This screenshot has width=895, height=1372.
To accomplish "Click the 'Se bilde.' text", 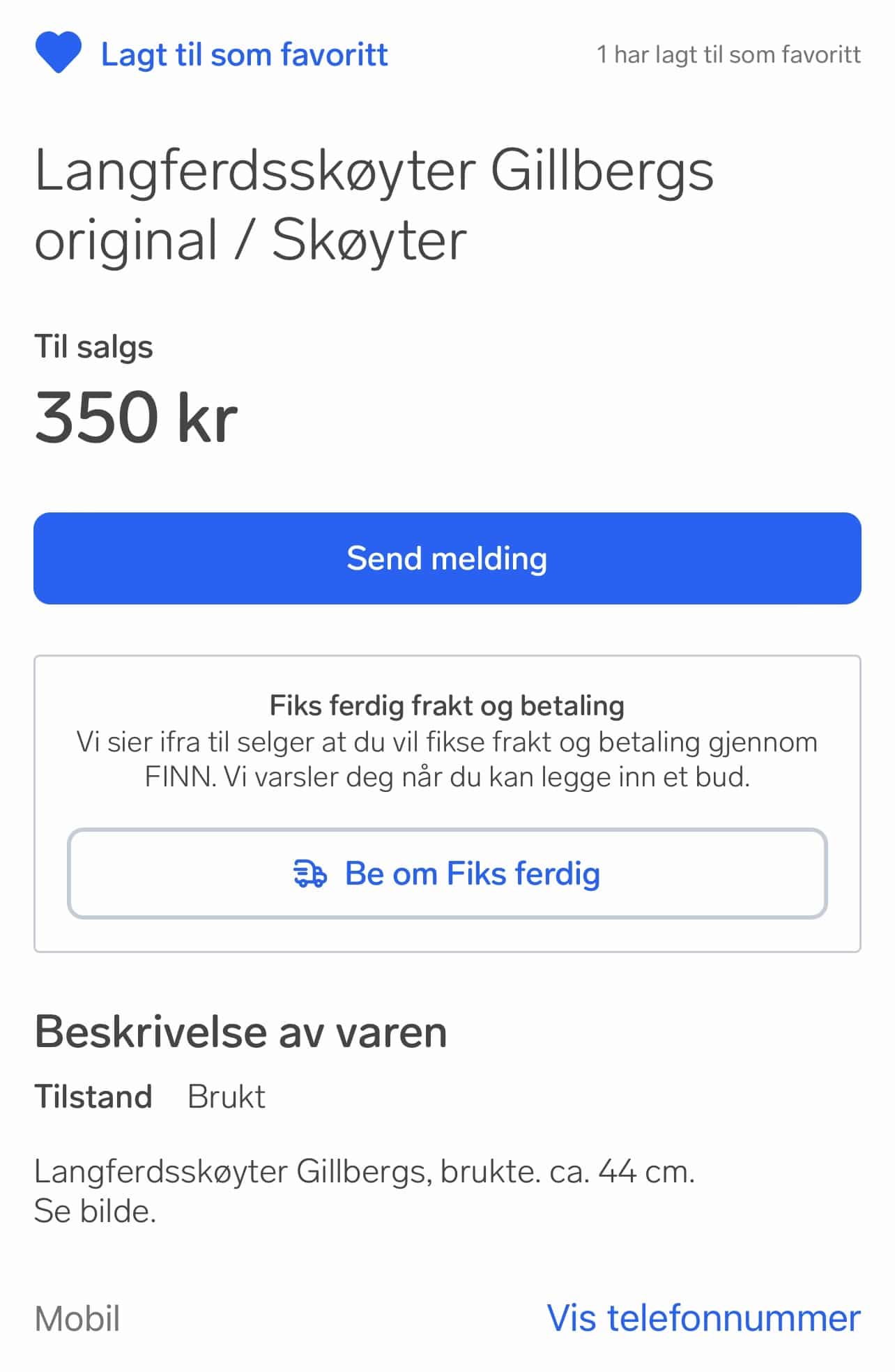I will pos(95,1212).
